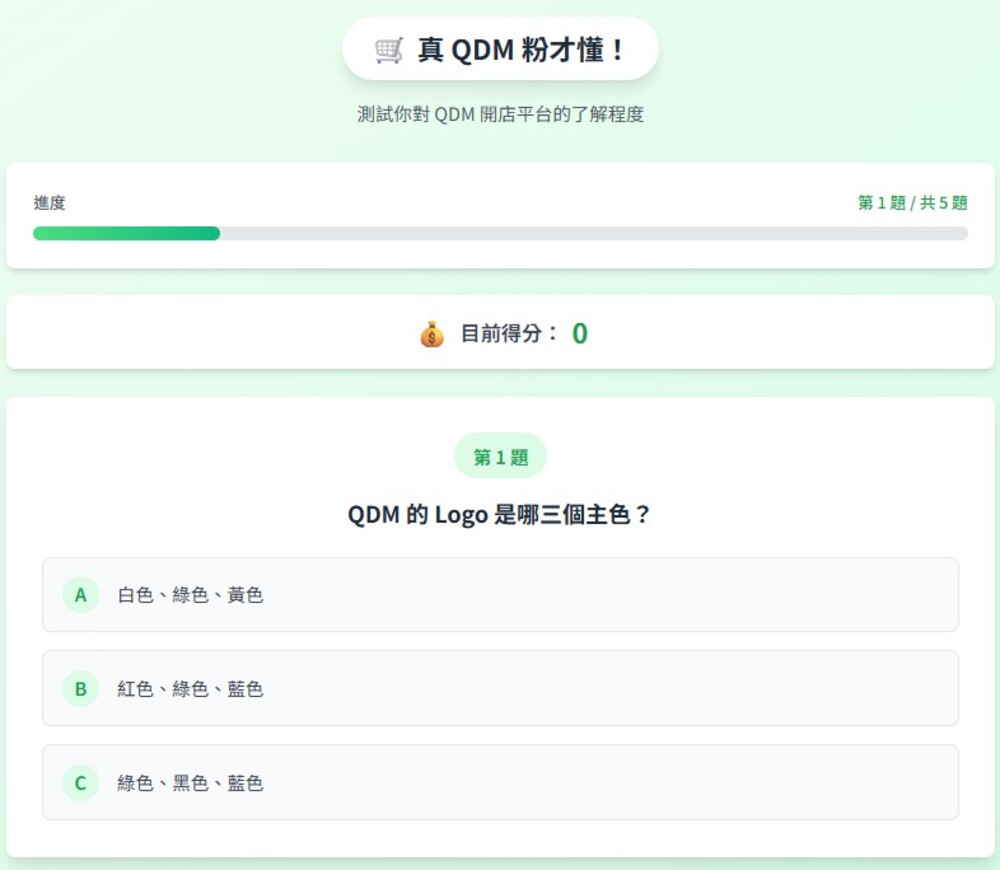This screenshot has height=870, width=1000.
Task: Click the 第 1 題 / 共 5 題 counter
Action: (913, 203)
